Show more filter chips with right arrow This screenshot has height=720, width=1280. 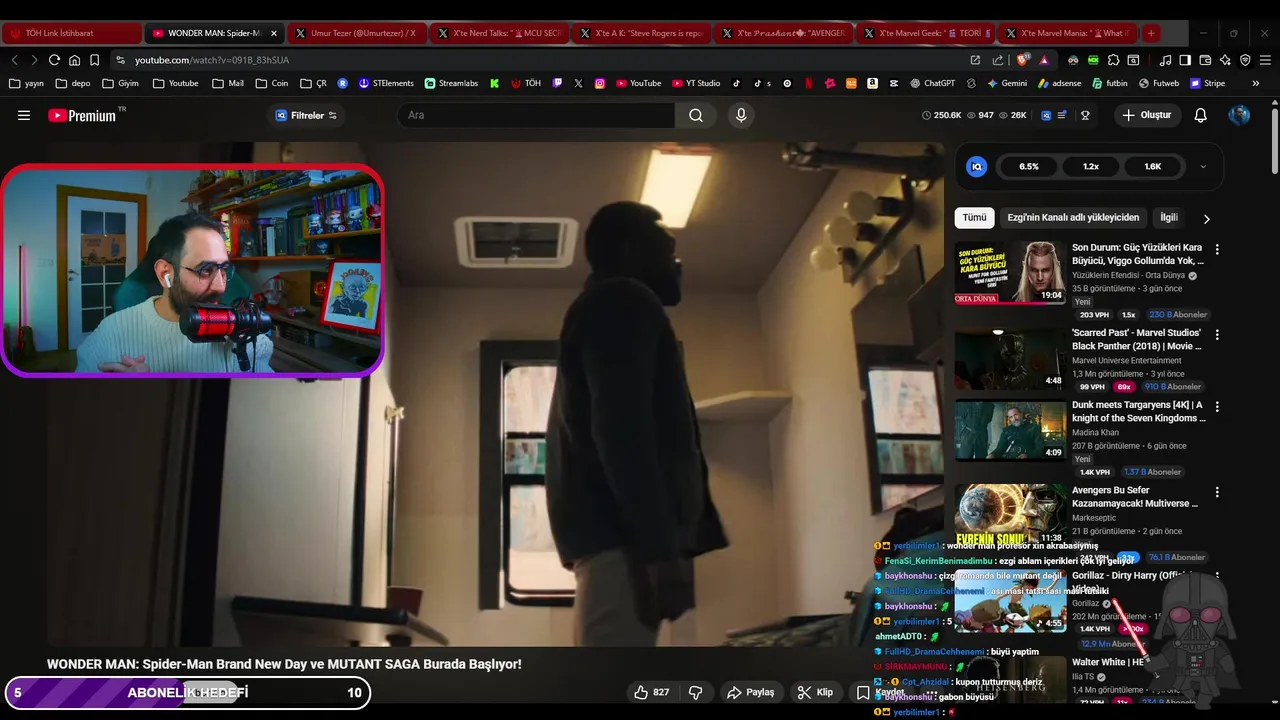(x=1206, y=218)
